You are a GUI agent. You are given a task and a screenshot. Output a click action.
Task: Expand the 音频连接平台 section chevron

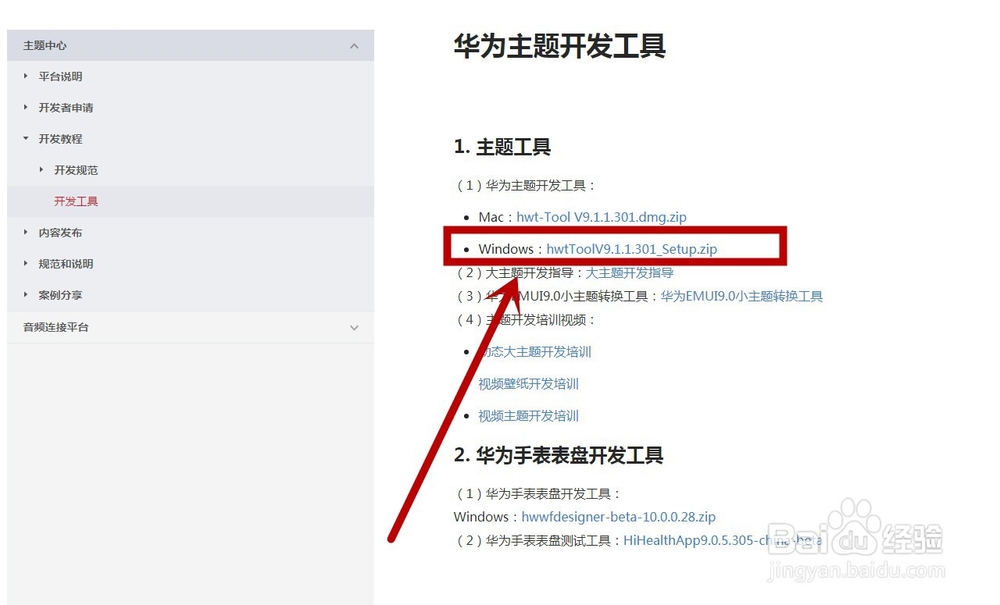pyautogui.click(x=354, y=328)
